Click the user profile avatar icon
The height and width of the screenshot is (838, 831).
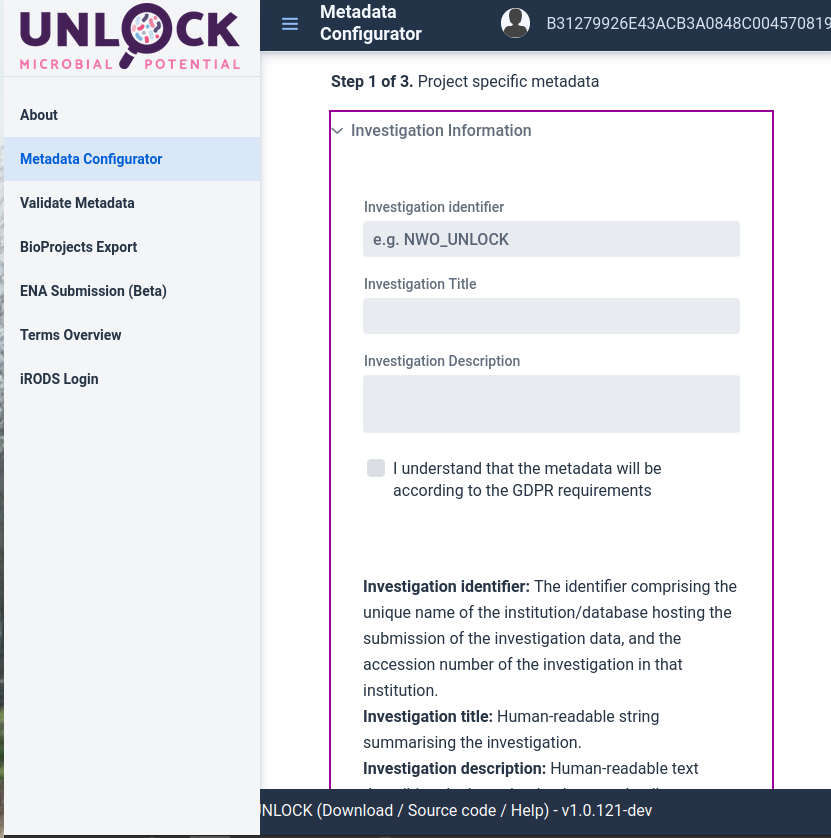(515, 23)
